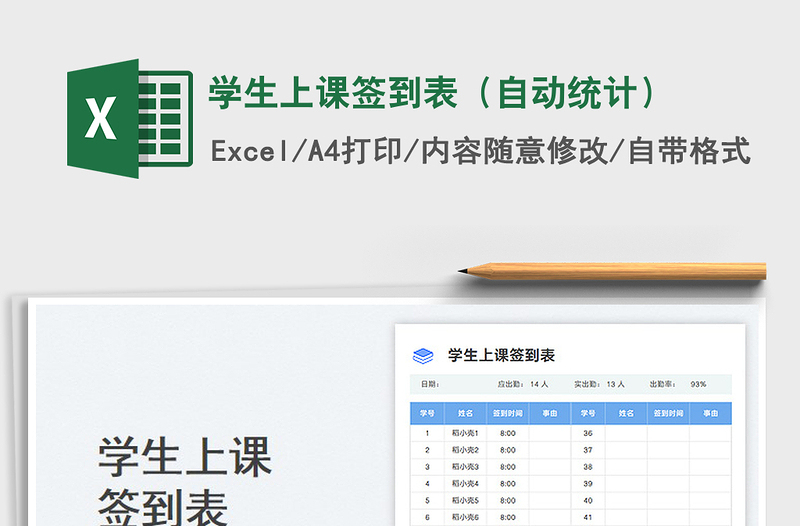Click the blue stacked layers icon
The width and height of the screenshot is (800, 526).
coord(423,355)
